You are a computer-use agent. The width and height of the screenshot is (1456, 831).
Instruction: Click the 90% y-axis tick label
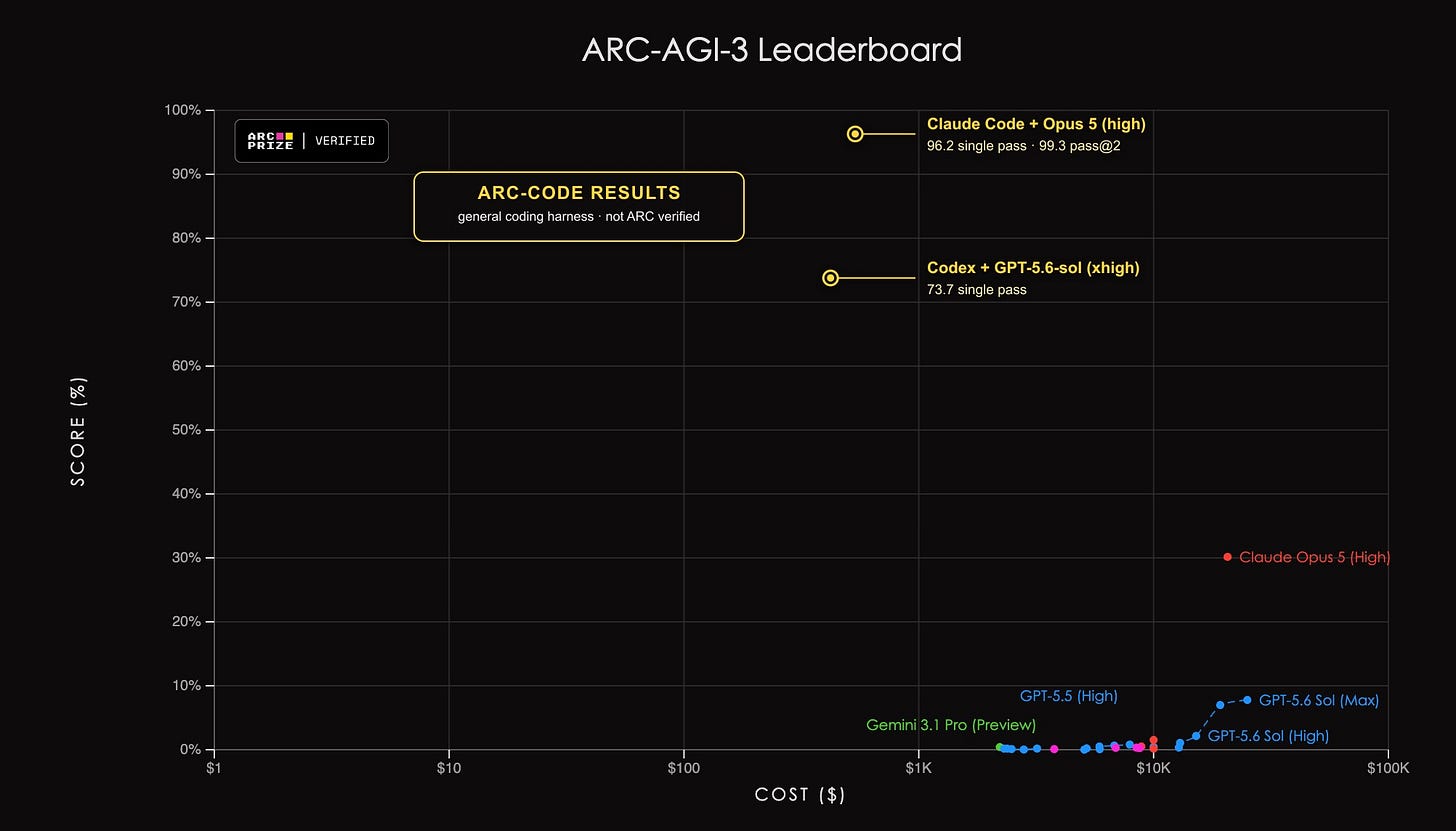pos(186,174)
